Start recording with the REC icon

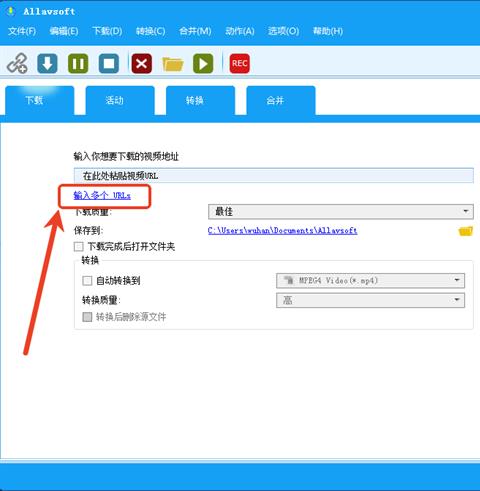pos(239,63)
